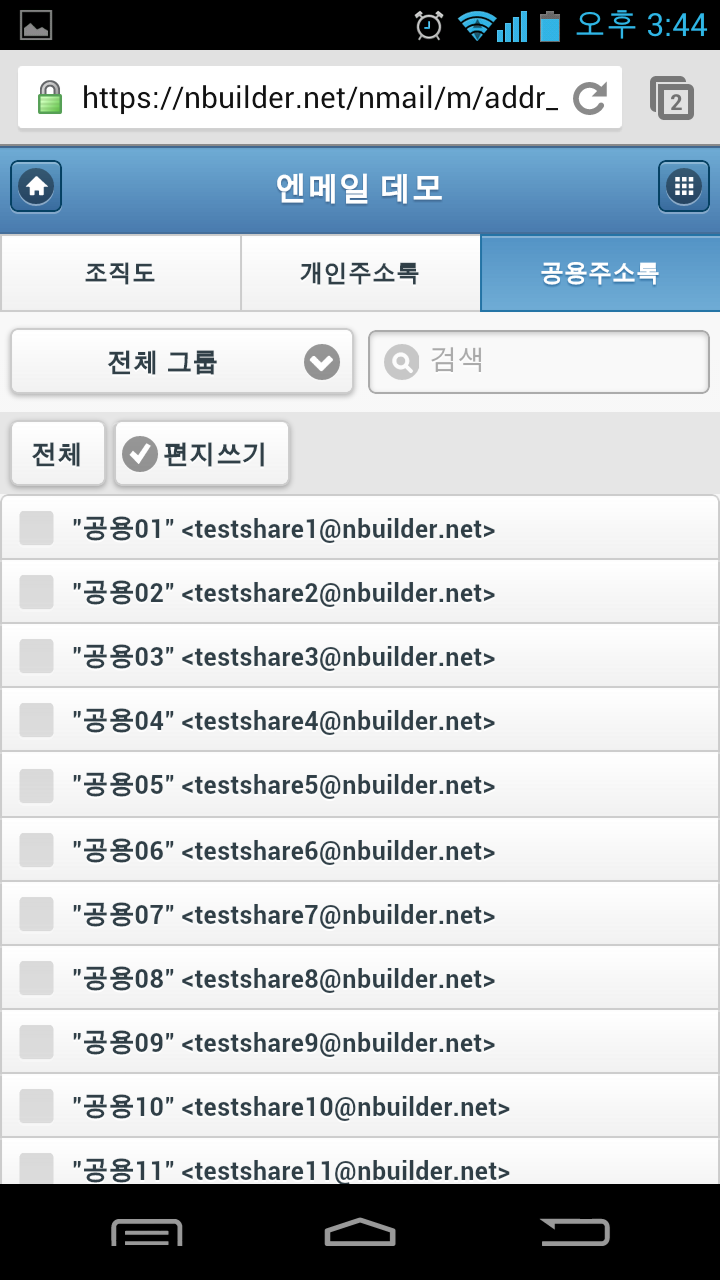Select the 공용주소록 tab
720x1280 pixels.
600,273
